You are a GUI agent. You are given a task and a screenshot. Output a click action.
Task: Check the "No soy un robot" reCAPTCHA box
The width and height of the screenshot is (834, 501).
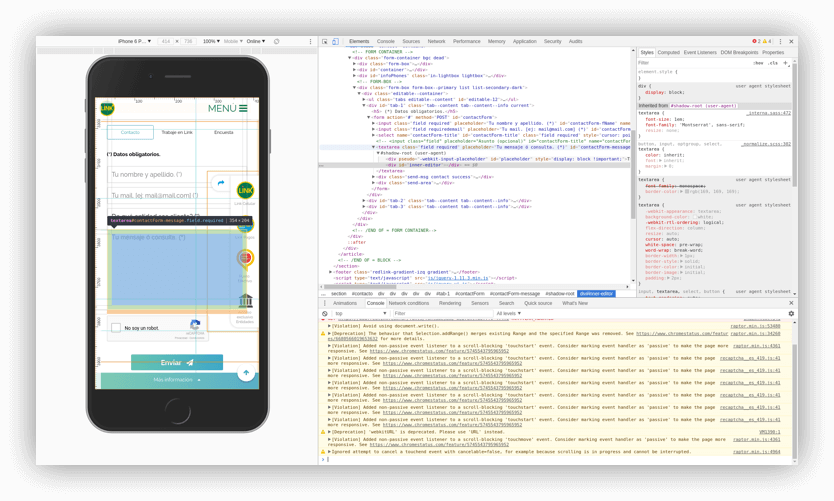[117, 328]
